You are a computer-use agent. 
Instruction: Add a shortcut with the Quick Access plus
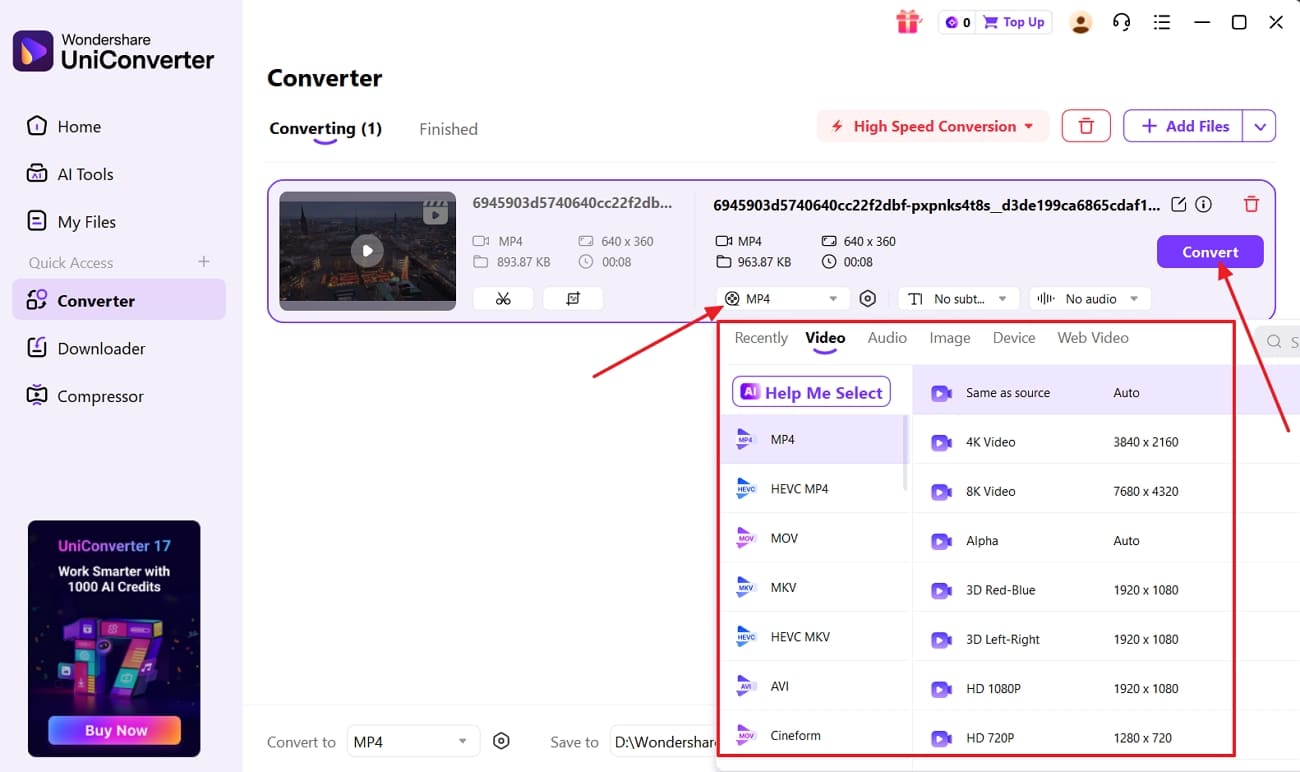(204, 262)
